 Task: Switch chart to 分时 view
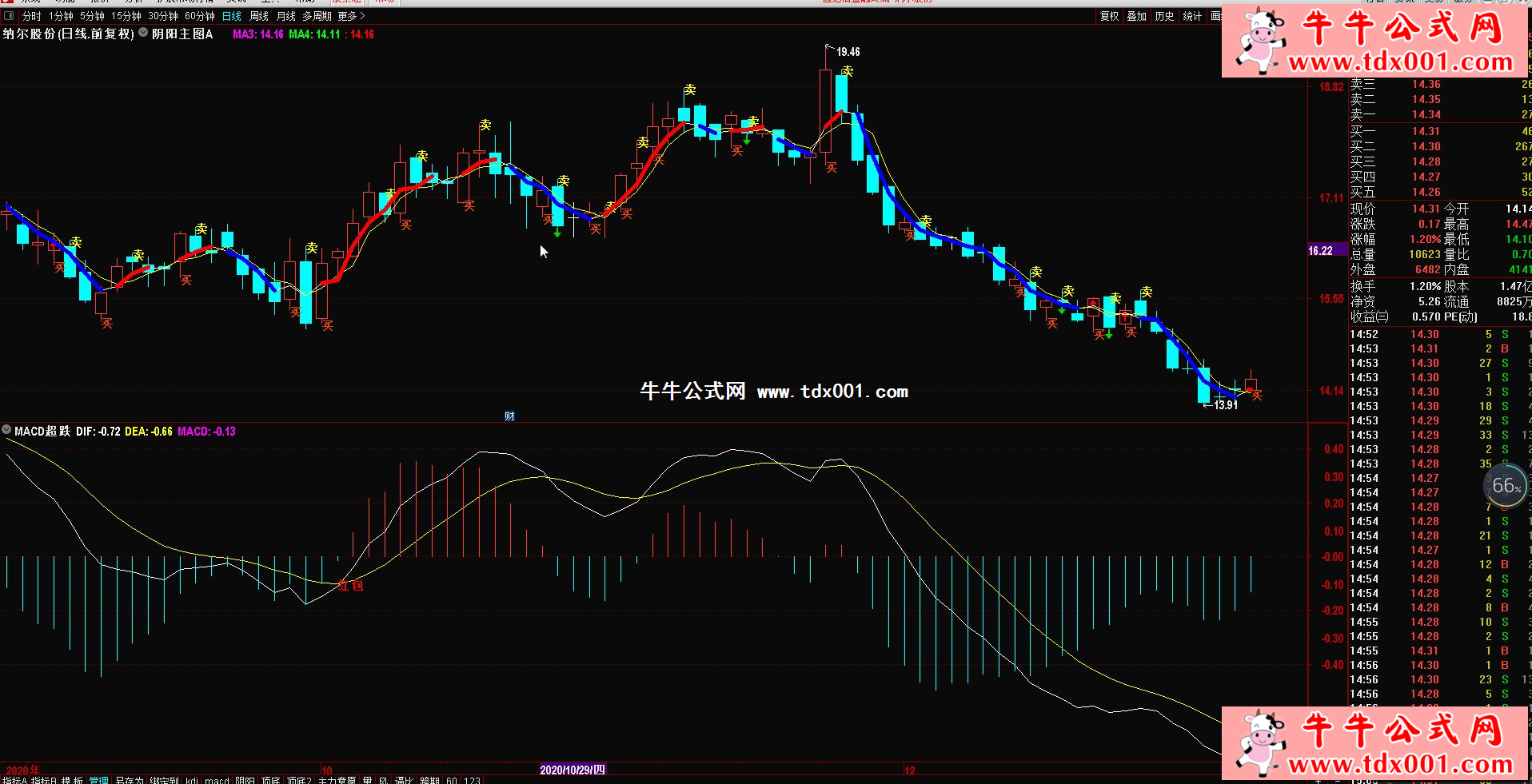click(31, 16)
